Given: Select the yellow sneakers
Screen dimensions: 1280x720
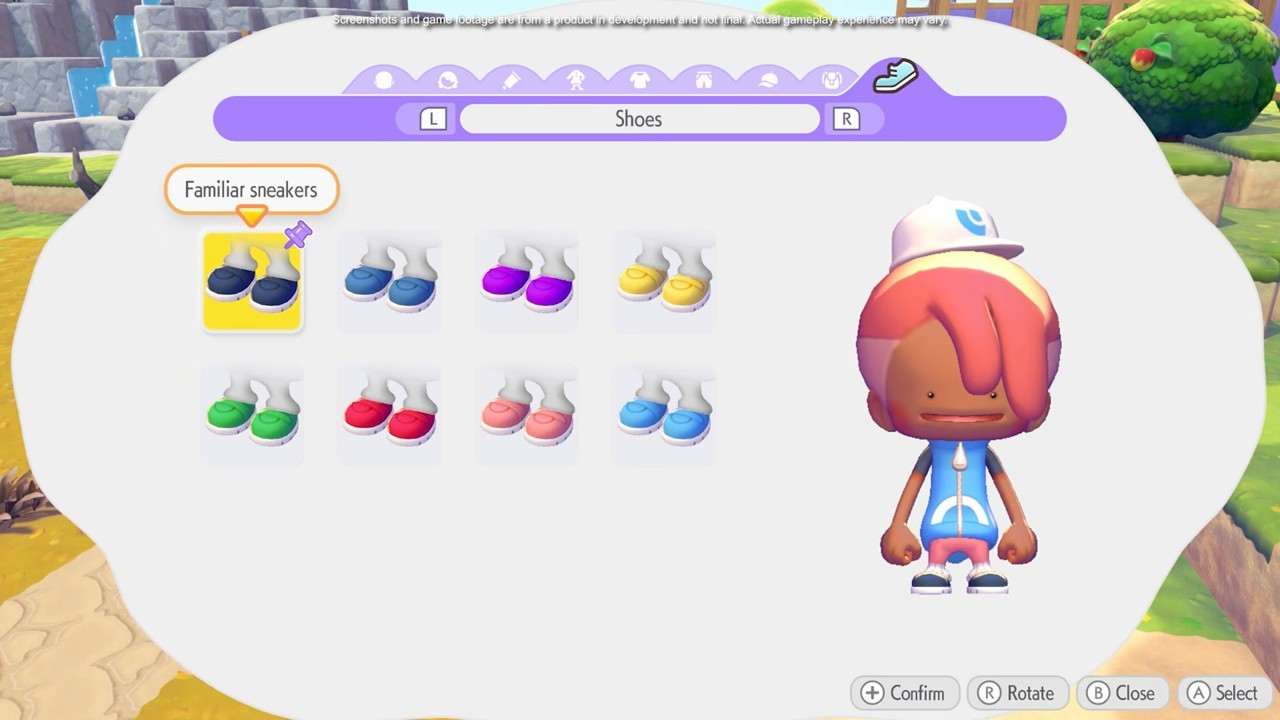Looking at the screenshot, I should coord(664,282).
